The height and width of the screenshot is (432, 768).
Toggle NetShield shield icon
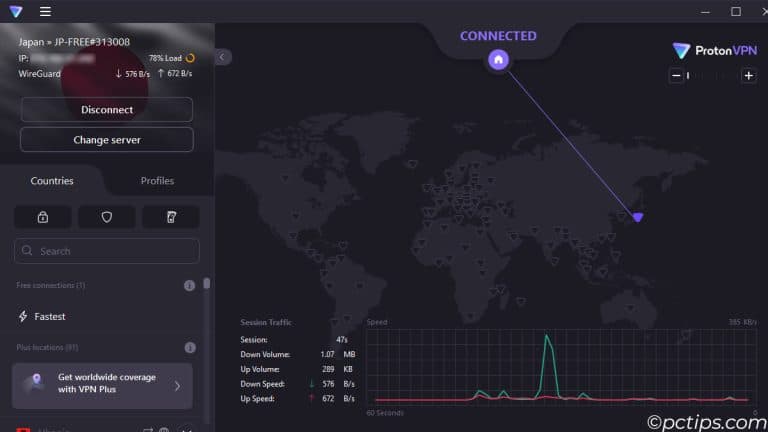(x=107, y=217)
